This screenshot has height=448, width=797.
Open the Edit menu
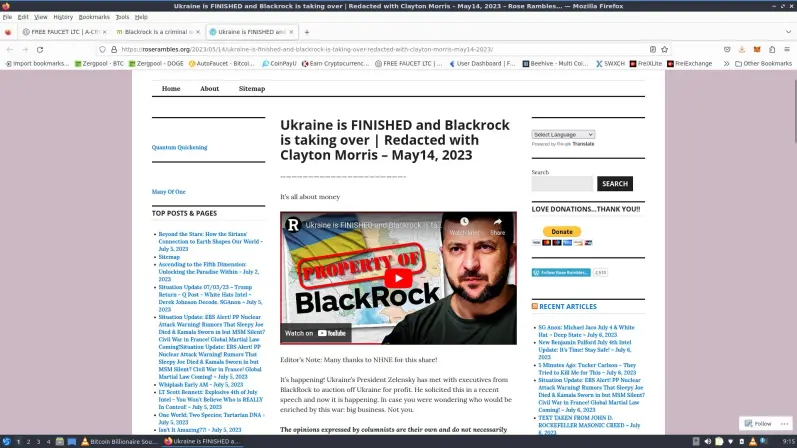coord(23,17)
